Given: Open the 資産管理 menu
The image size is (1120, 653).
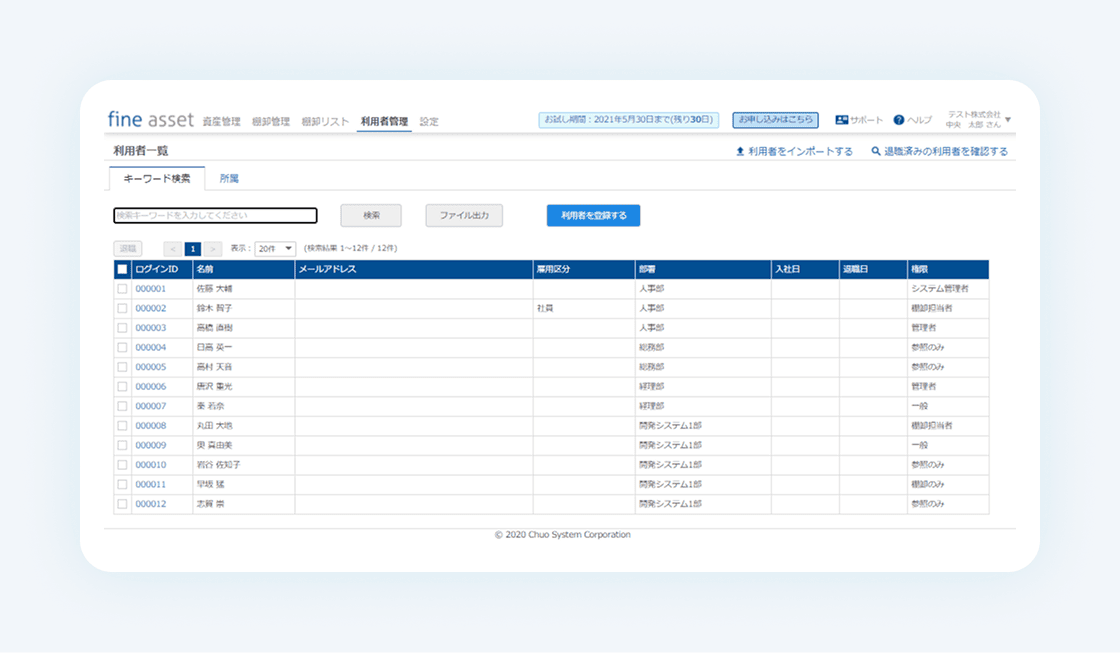Looking at the screenshot, I should (x=221, y=121).
